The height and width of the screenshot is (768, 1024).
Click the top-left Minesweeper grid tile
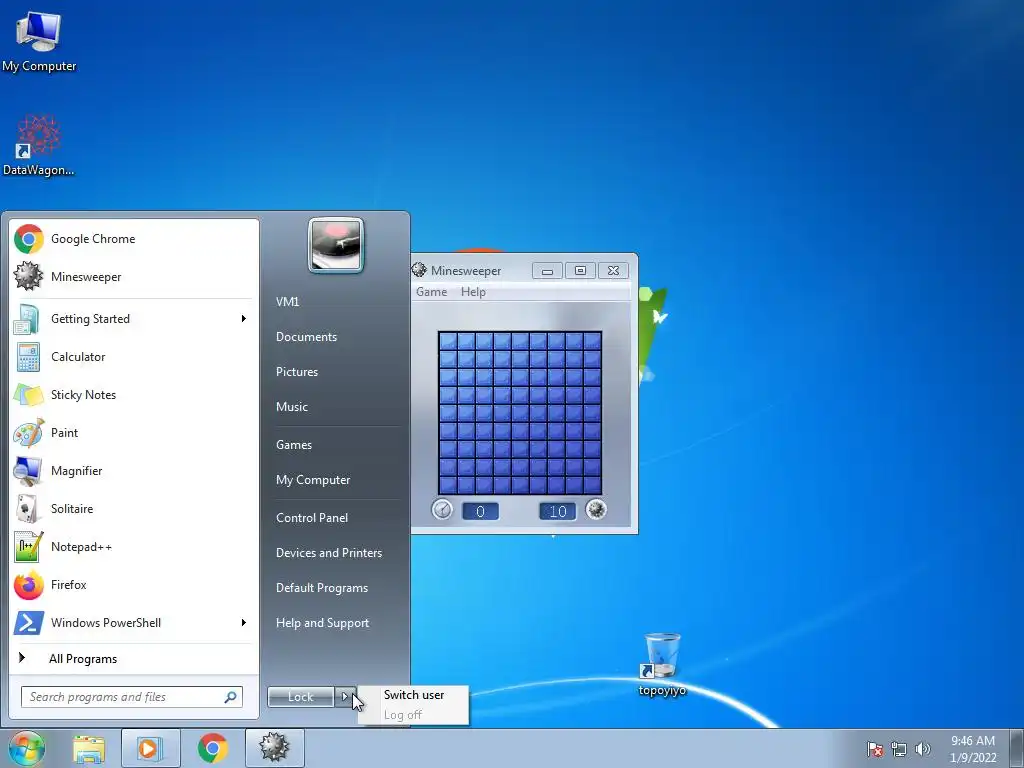(x=448, y=341)
